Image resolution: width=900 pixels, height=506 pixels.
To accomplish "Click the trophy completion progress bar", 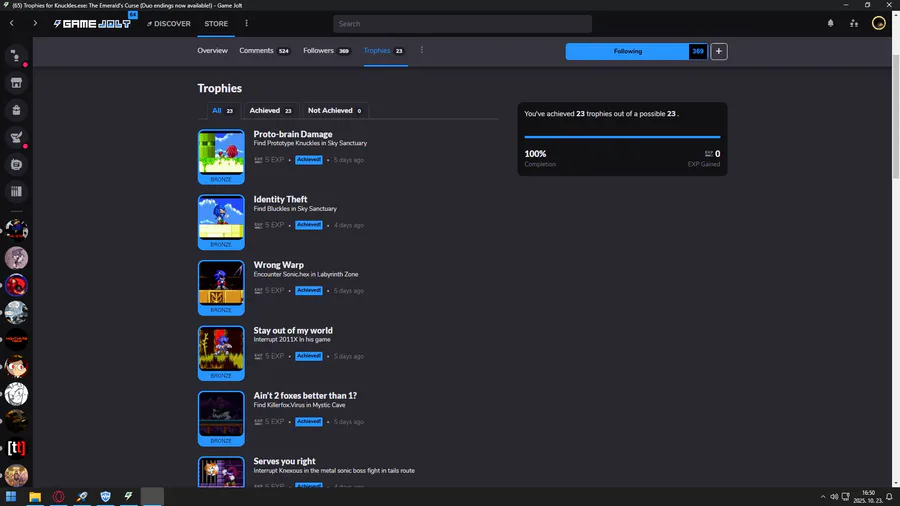I will point(622,137).
